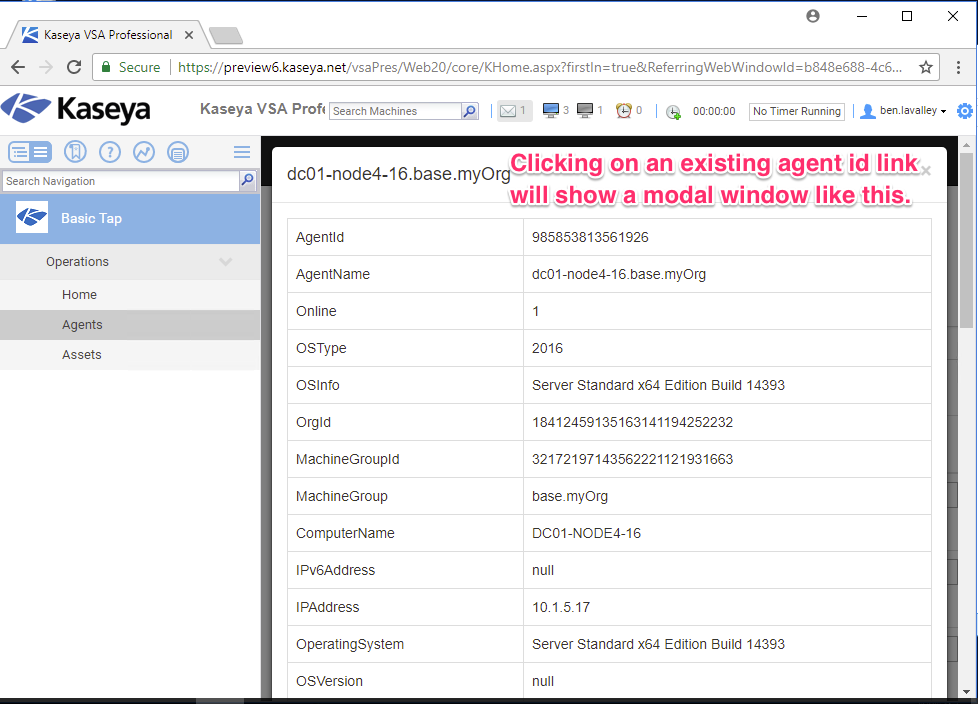Image resolution: width=978 pixels, height=704 pixels.
Task: Bookmark page with the star icon
Action: (x=926, y=67)
